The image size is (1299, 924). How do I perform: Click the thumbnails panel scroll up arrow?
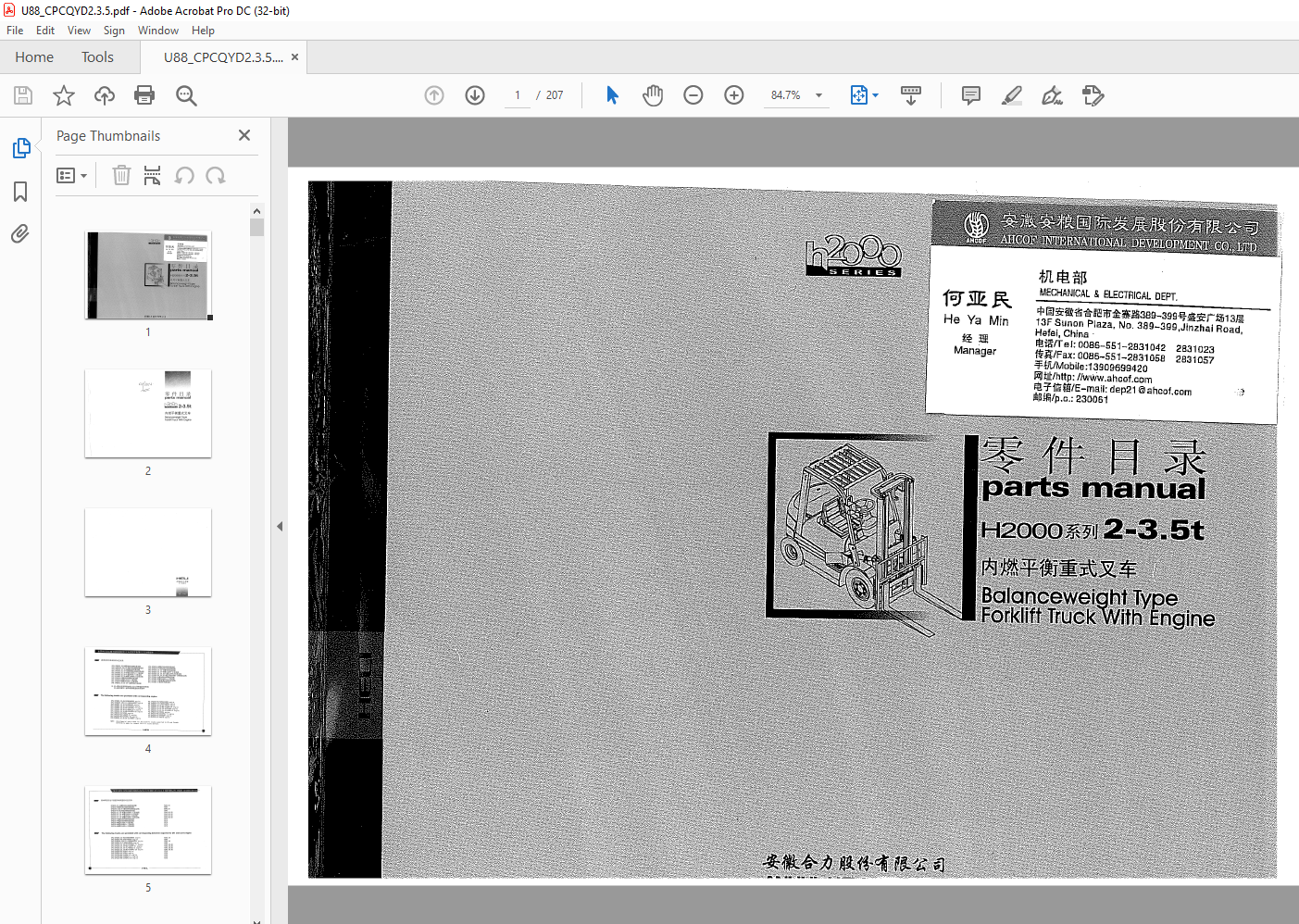(256, 211)
